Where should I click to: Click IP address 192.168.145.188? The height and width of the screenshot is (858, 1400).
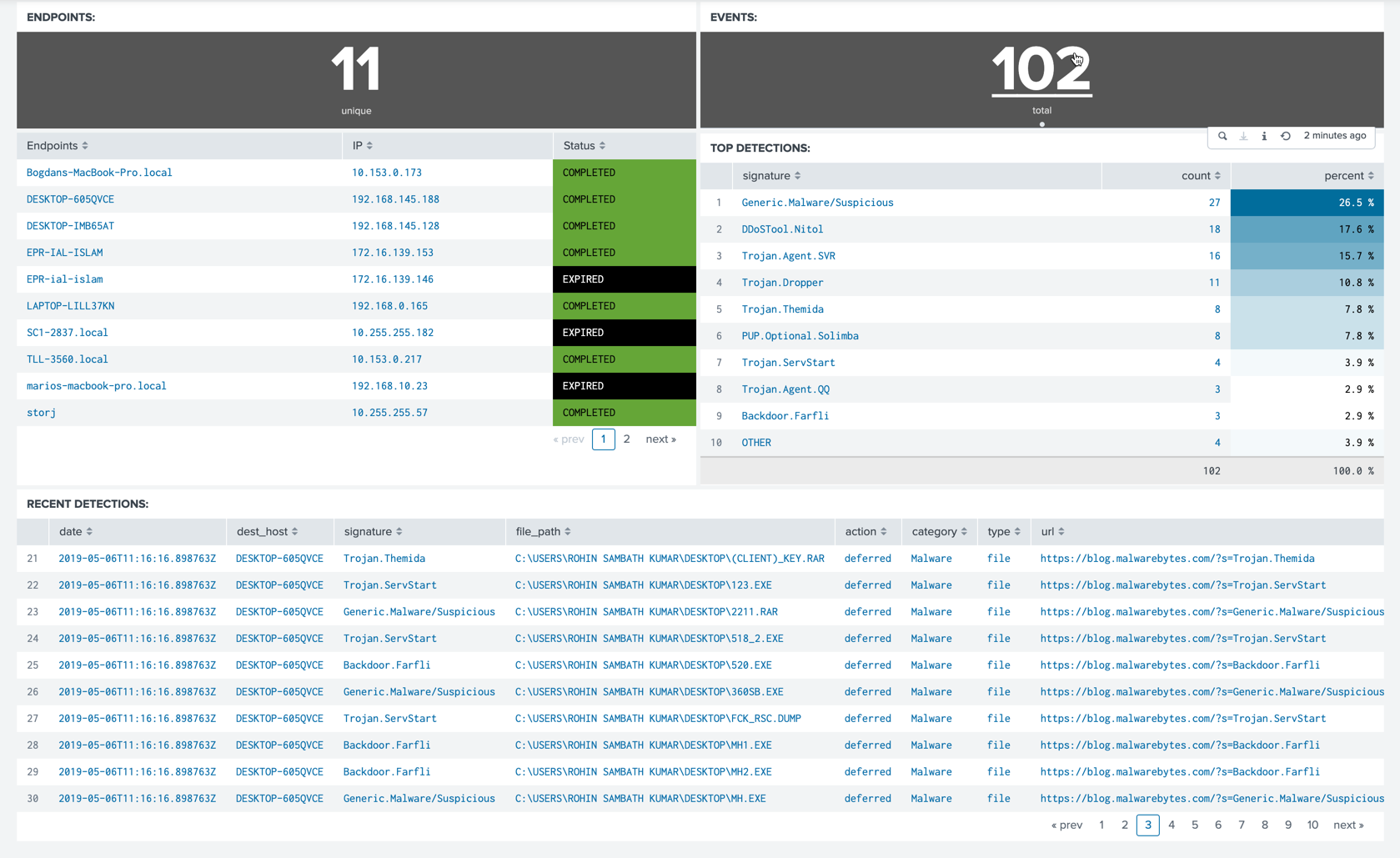[x=395, y=199]
